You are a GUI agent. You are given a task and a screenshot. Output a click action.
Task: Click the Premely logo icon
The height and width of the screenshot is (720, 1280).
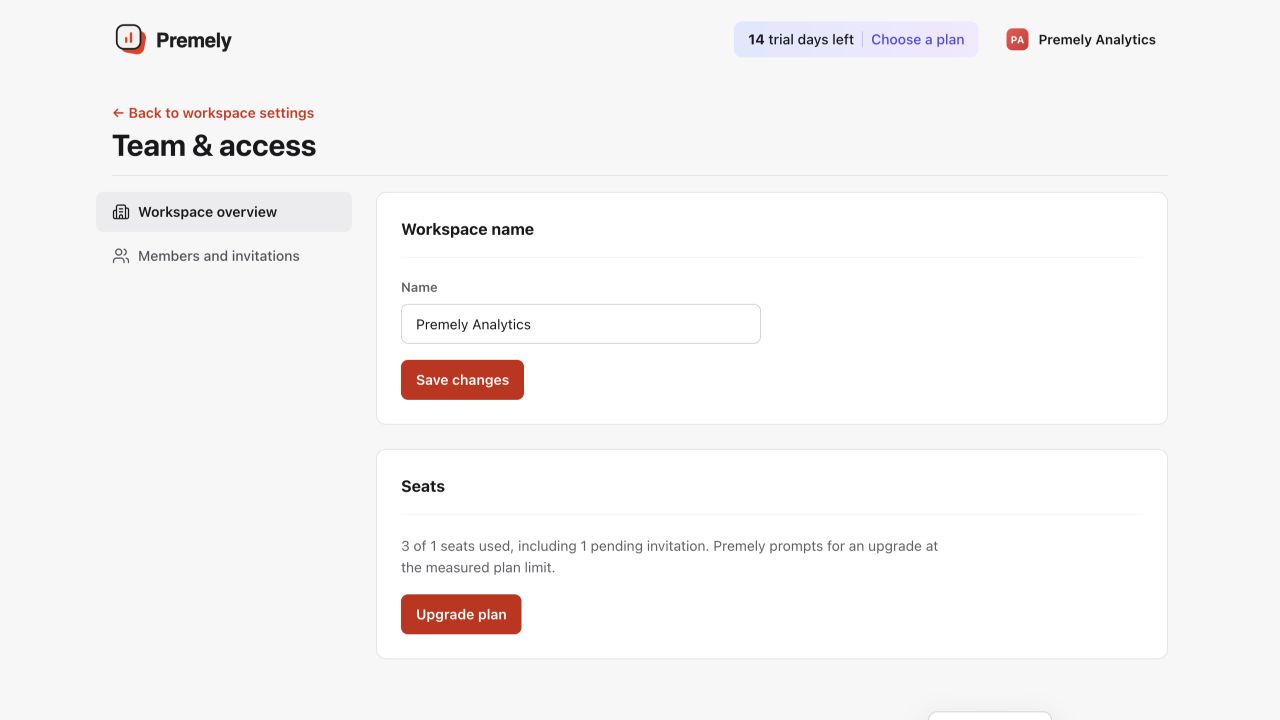(x=130, y=39)
